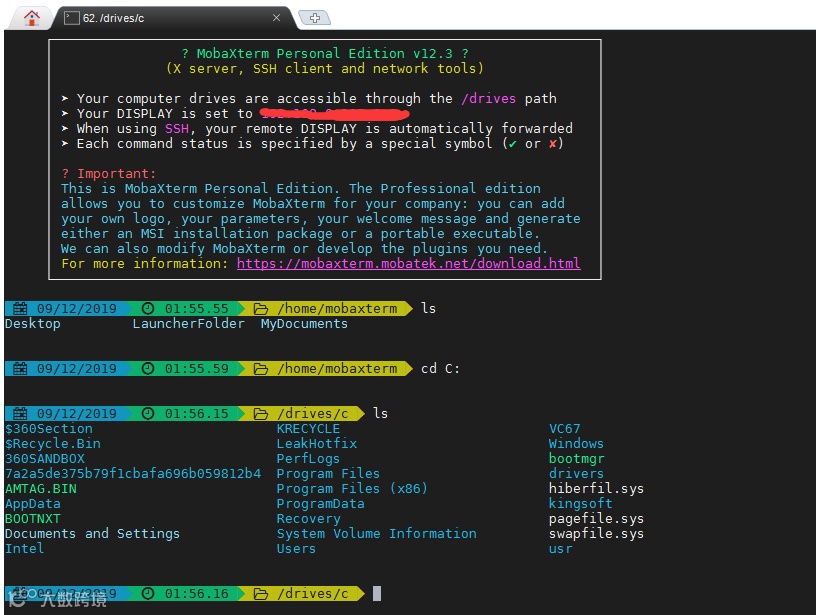Click the 'System Volume Information' entry
Screen dimensions: 816x615
(376, 534)
